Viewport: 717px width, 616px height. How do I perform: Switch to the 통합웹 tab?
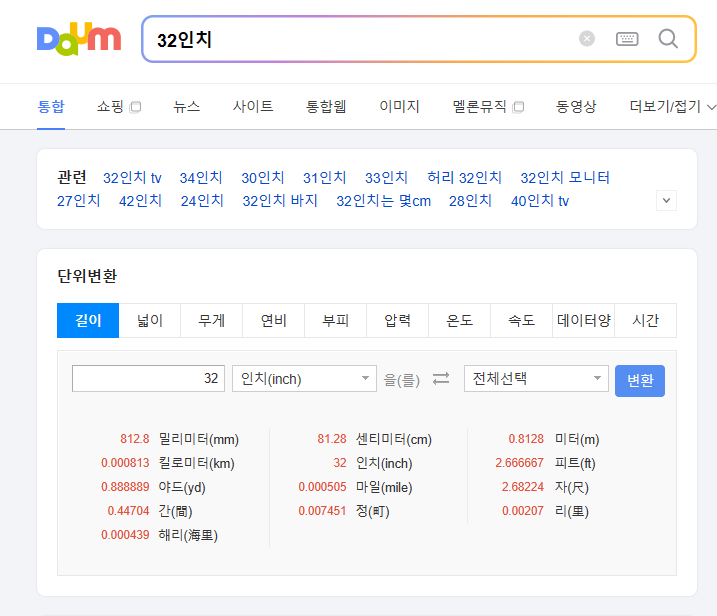(326, 107)
